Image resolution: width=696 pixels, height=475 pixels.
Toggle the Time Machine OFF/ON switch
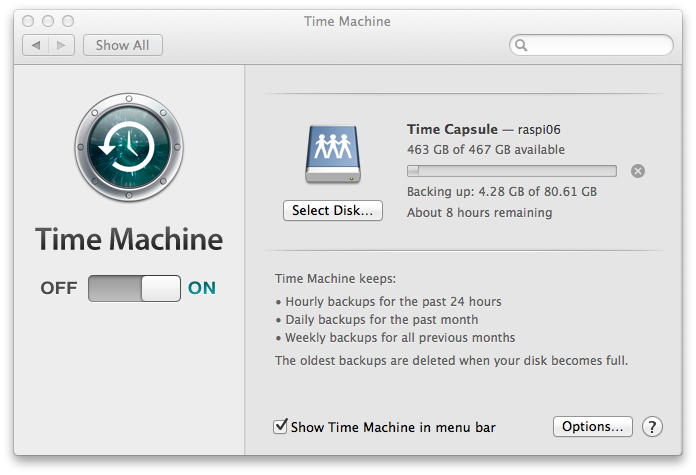coord(134,289)
